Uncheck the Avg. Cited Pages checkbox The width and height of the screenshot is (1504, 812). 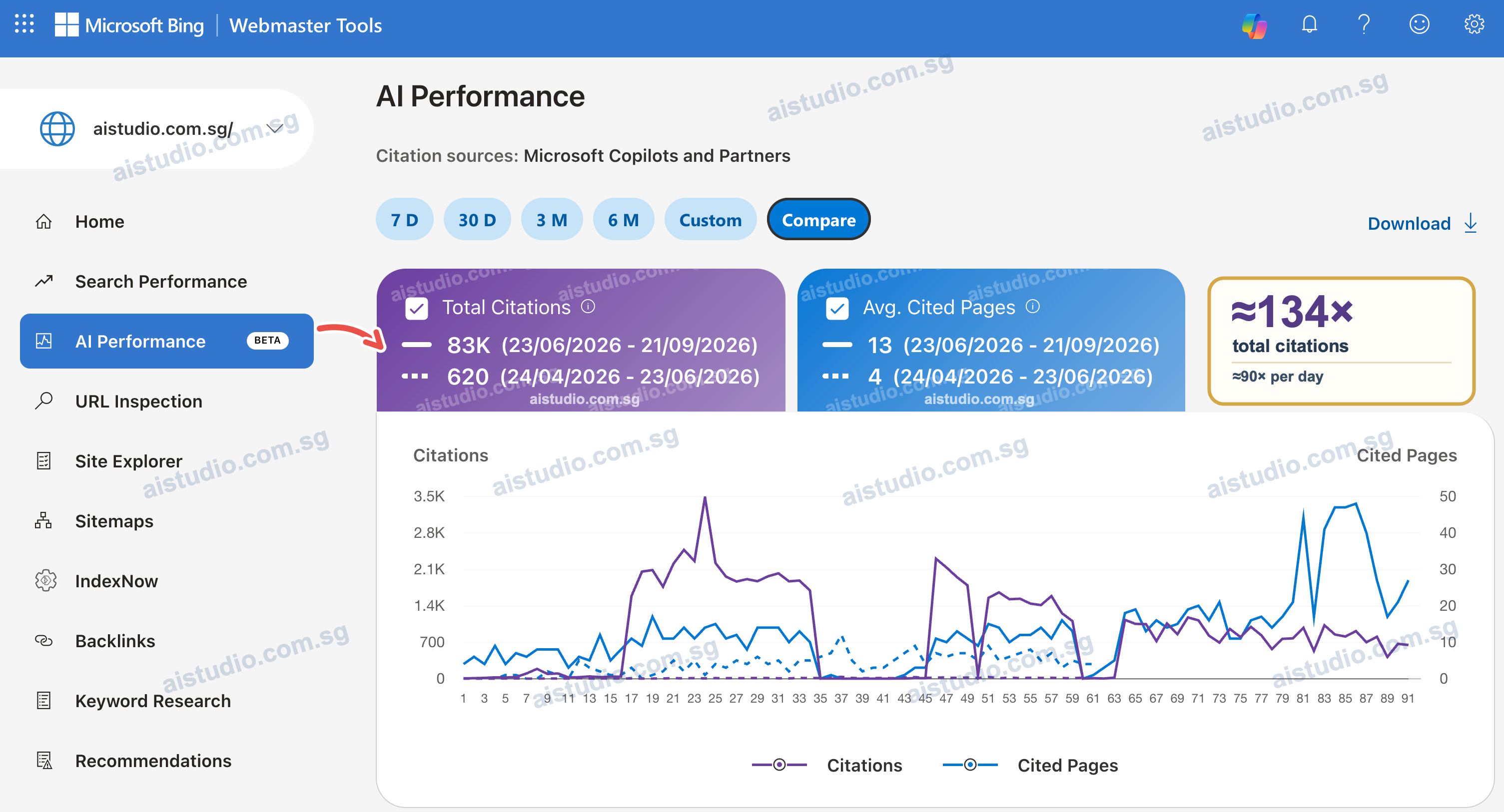(837, 309)
